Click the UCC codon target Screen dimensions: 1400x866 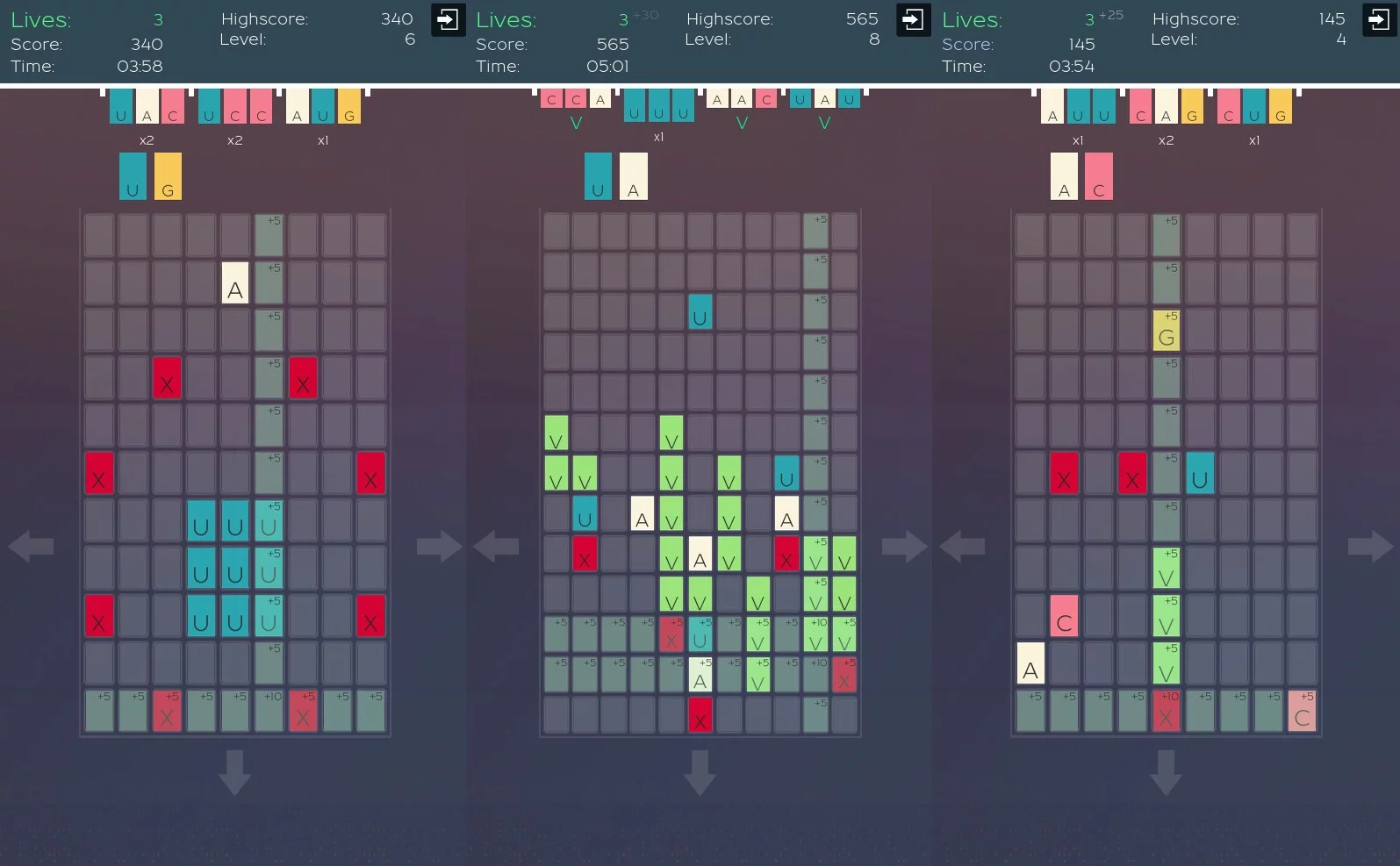pyautogui.click(x=234, y=106)
